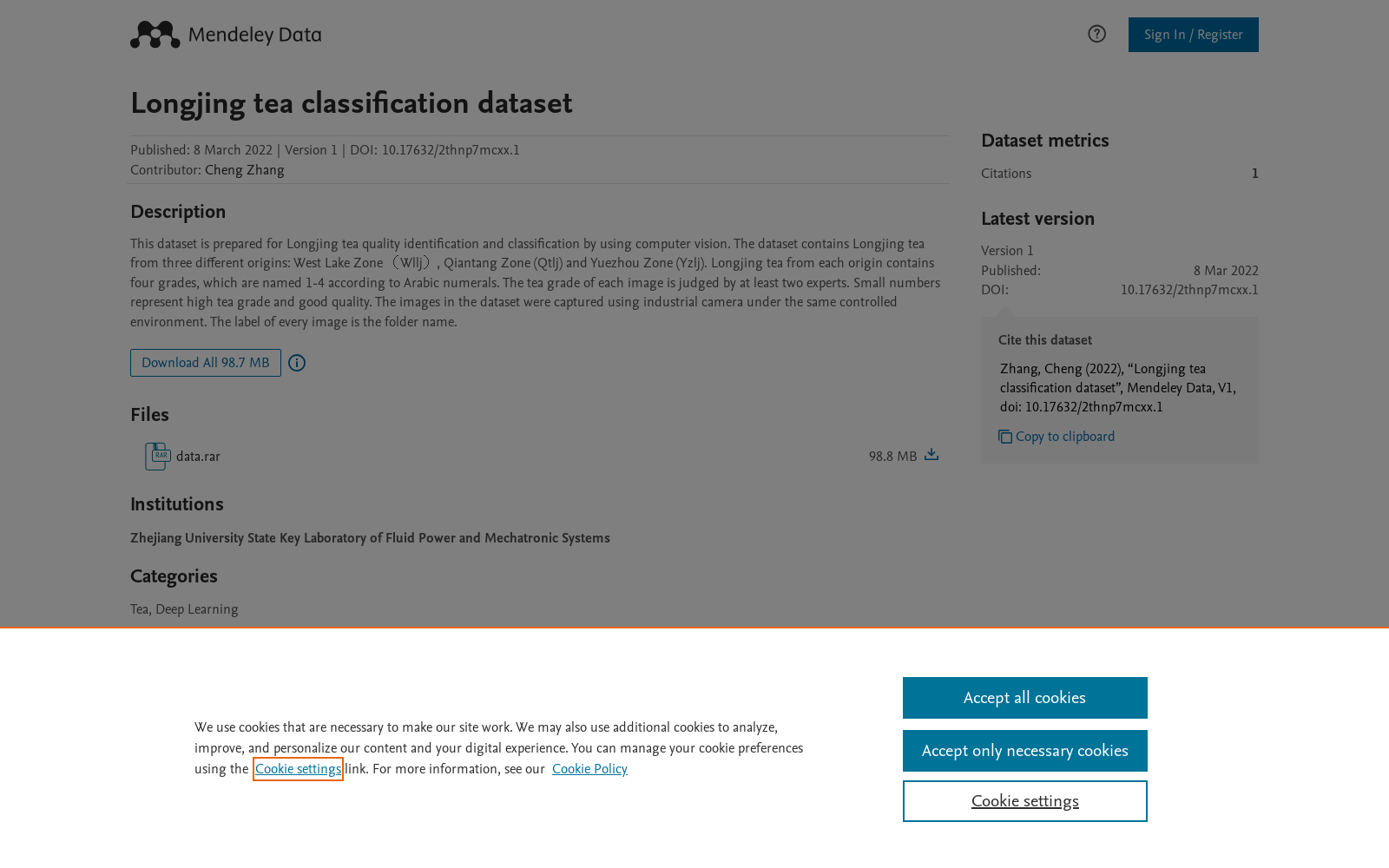1389x868 pixels.
Task: Click the Sign In / Register button
Action: pos(1193,35)
